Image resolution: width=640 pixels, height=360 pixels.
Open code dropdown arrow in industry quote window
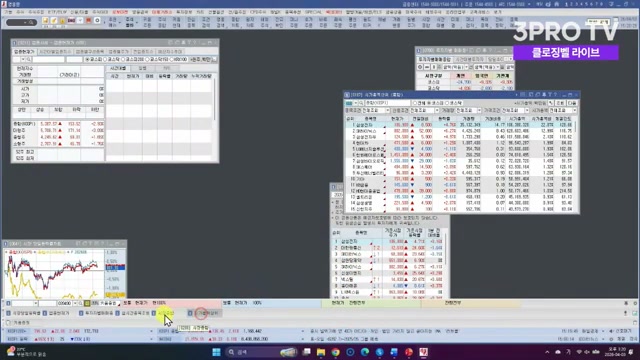click(x=23, y=60)
